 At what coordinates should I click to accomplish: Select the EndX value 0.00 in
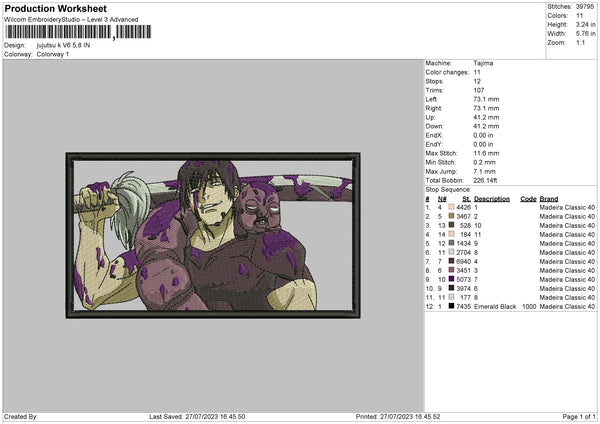483,135
